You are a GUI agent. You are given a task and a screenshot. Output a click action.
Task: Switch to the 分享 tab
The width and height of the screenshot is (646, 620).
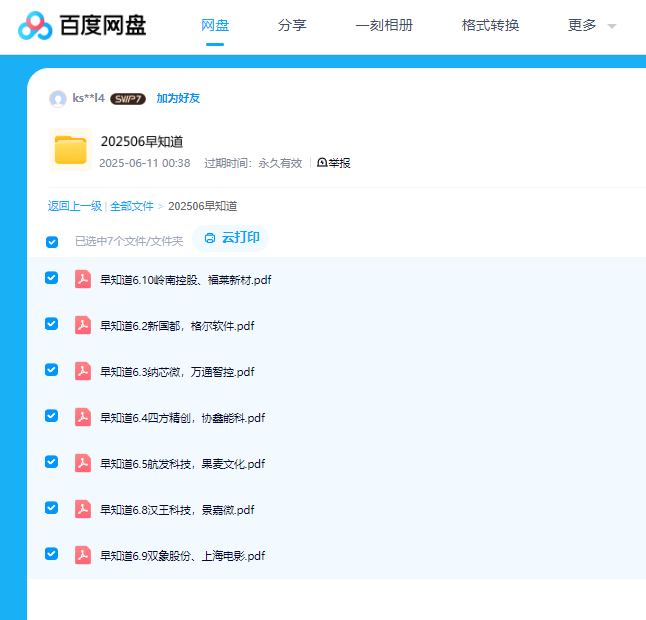(x=292, y=26)
